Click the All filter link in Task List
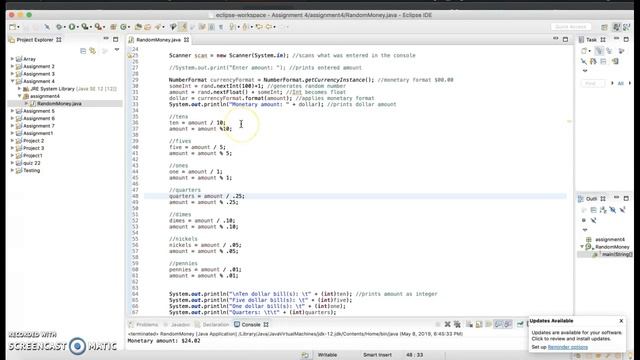This screenshot has width=640, height=360. tap(620, 83)
